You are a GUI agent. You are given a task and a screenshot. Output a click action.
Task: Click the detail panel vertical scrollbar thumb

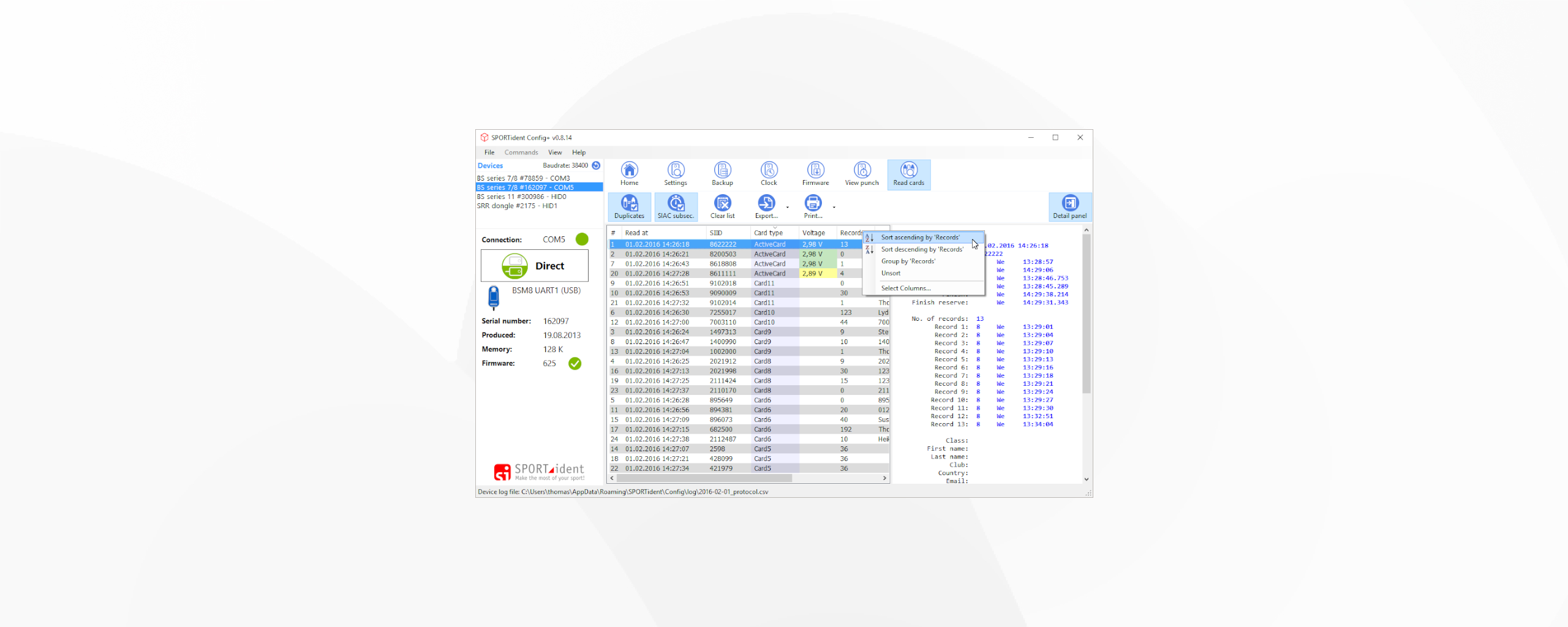[x=1086, y=313]
